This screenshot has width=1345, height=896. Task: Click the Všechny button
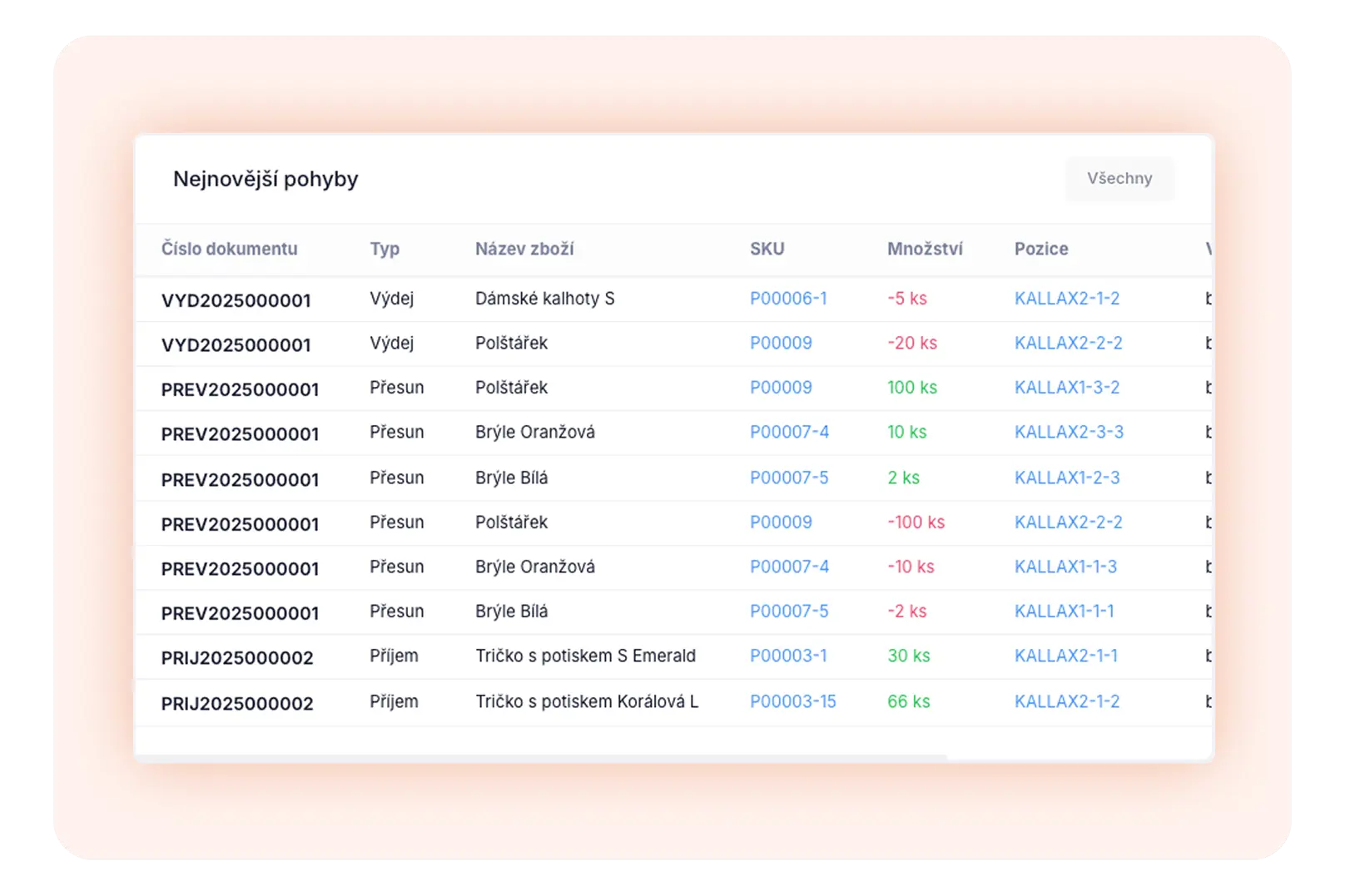coord(1119,179)
